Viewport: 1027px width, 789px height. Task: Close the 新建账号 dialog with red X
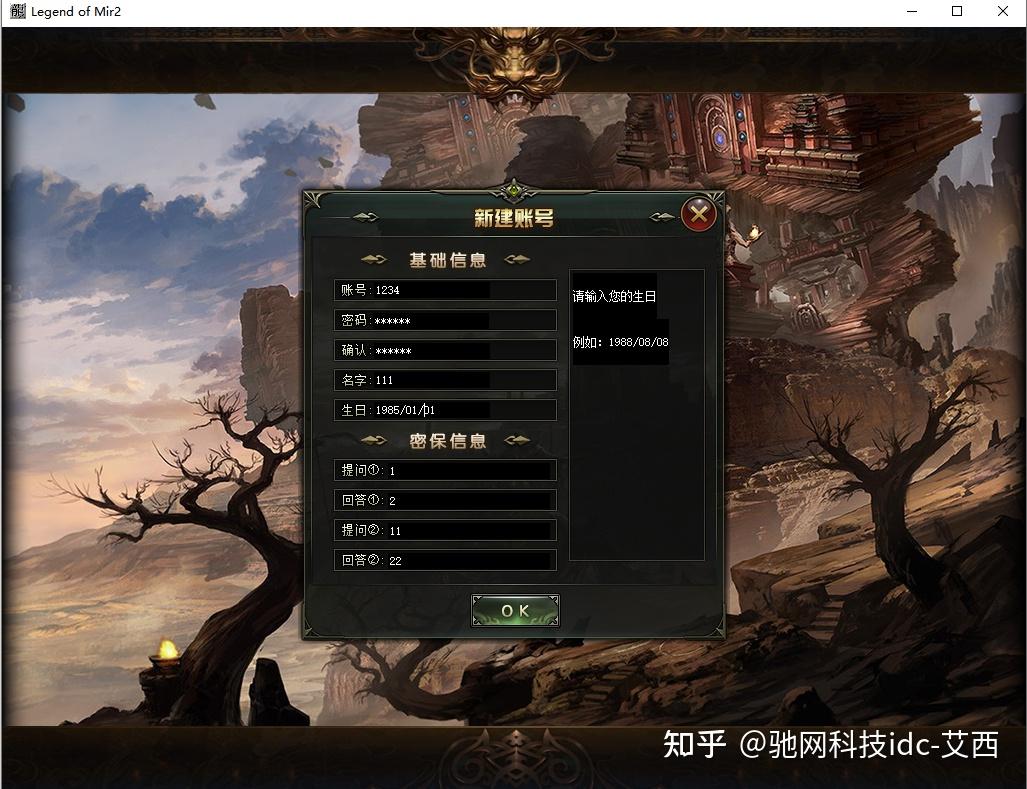[698, 213]
